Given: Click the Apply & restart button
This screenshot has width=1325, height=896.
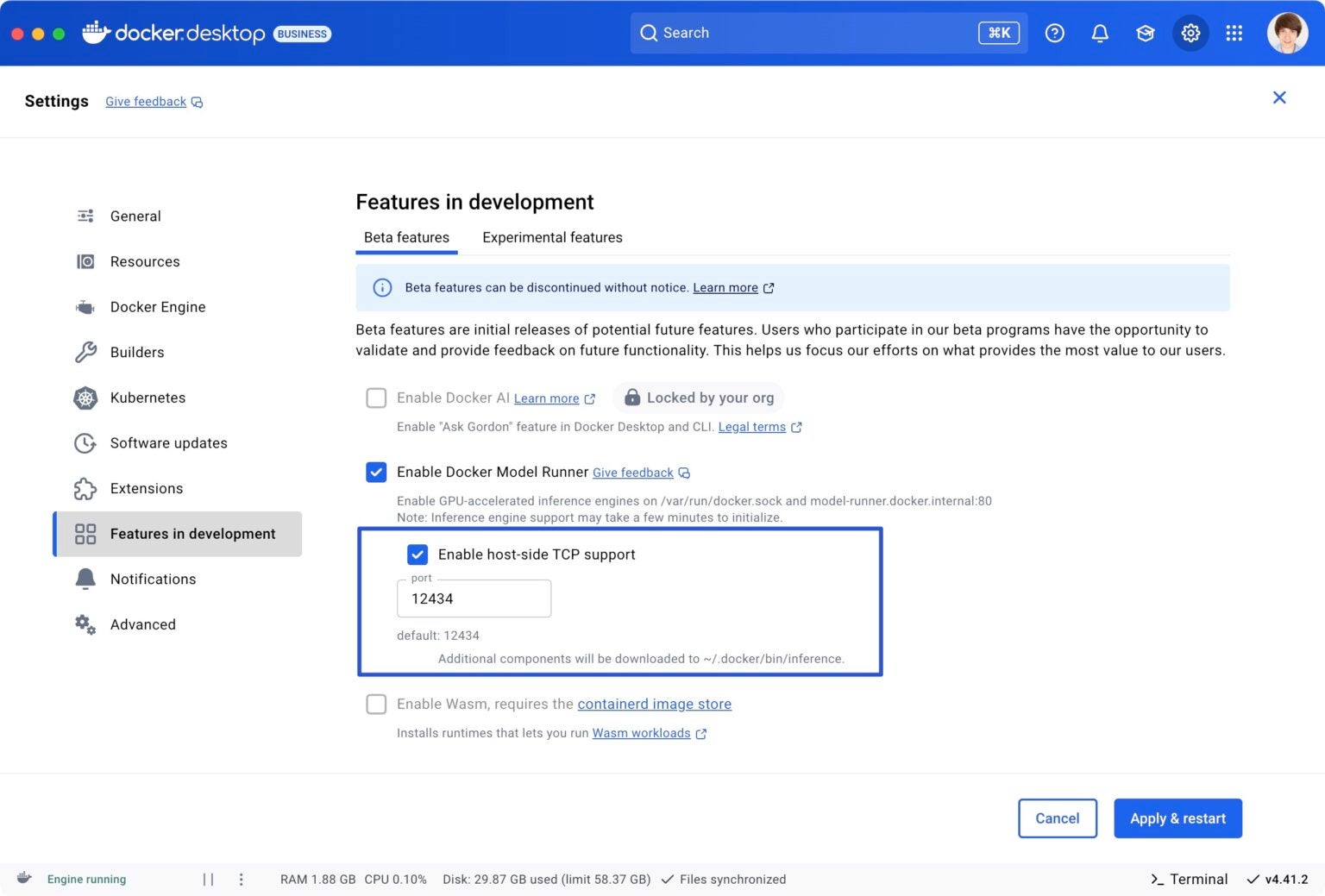Looking at the screenshot, I should (1177, 818).
